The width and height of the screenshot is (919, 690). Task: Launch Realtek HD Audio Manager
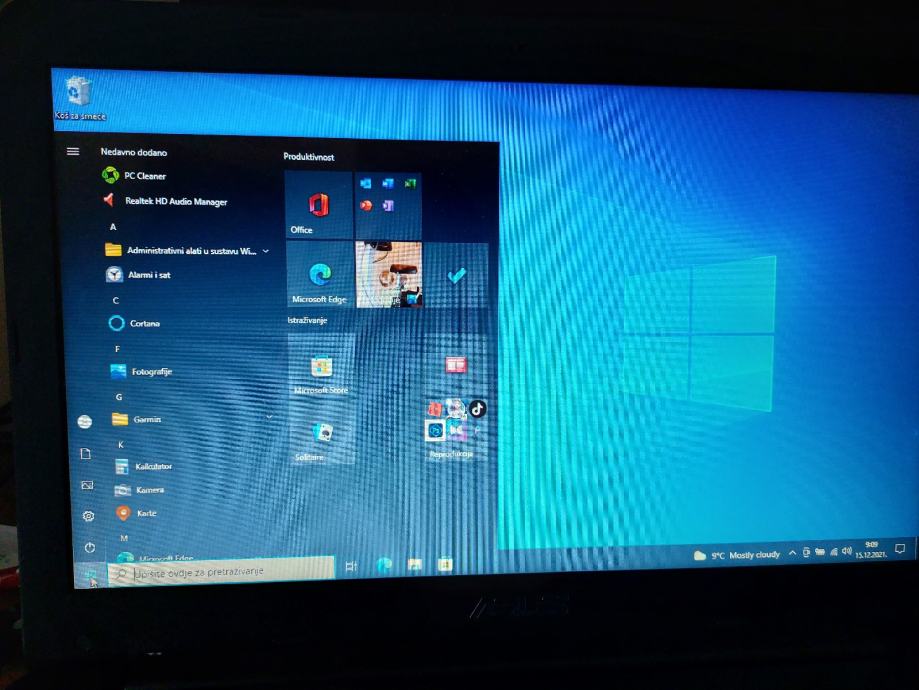click(x=166, y=201)
